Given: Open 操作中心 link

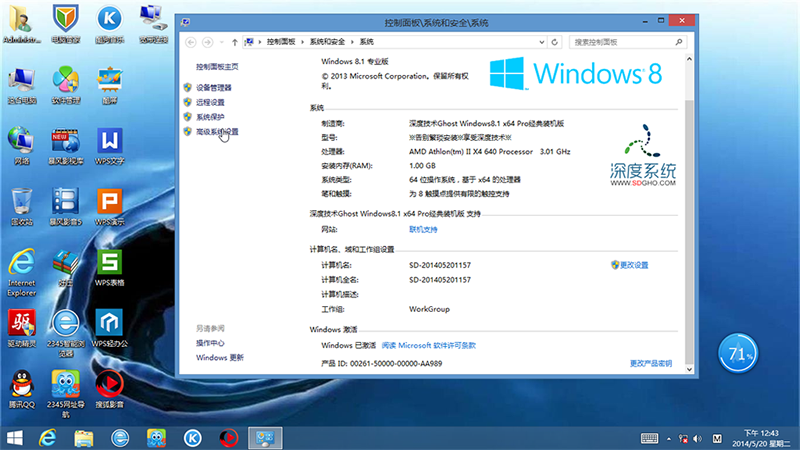Looking at the screenshot, I should pos(210,343).
